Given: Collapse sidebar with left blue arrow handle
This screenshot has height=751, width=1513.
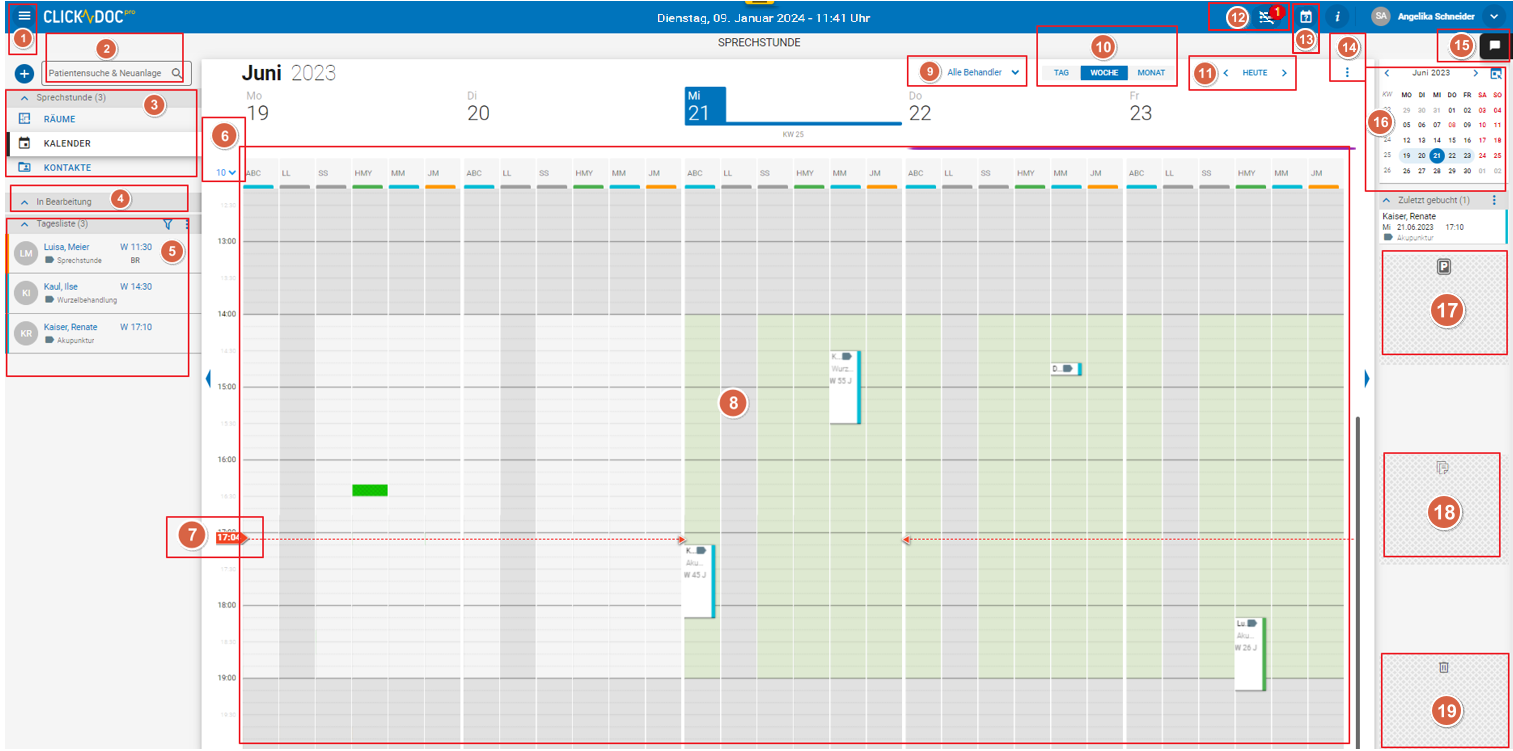Looking at the screenshot, I should [x=208, y=378].
